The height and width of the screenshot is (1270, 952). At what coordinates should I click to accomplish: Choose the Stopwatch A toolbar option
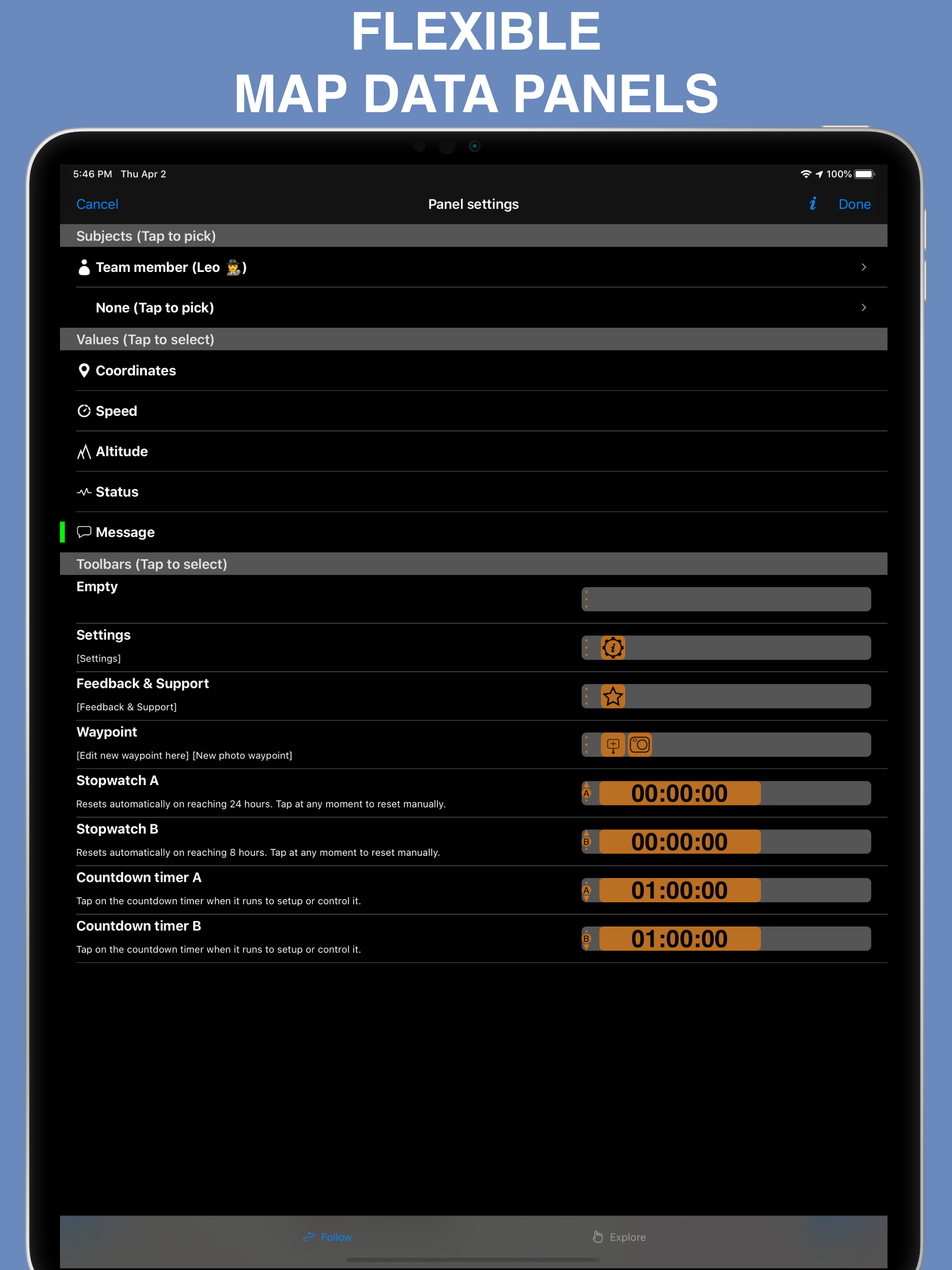(x=474, y=794)
